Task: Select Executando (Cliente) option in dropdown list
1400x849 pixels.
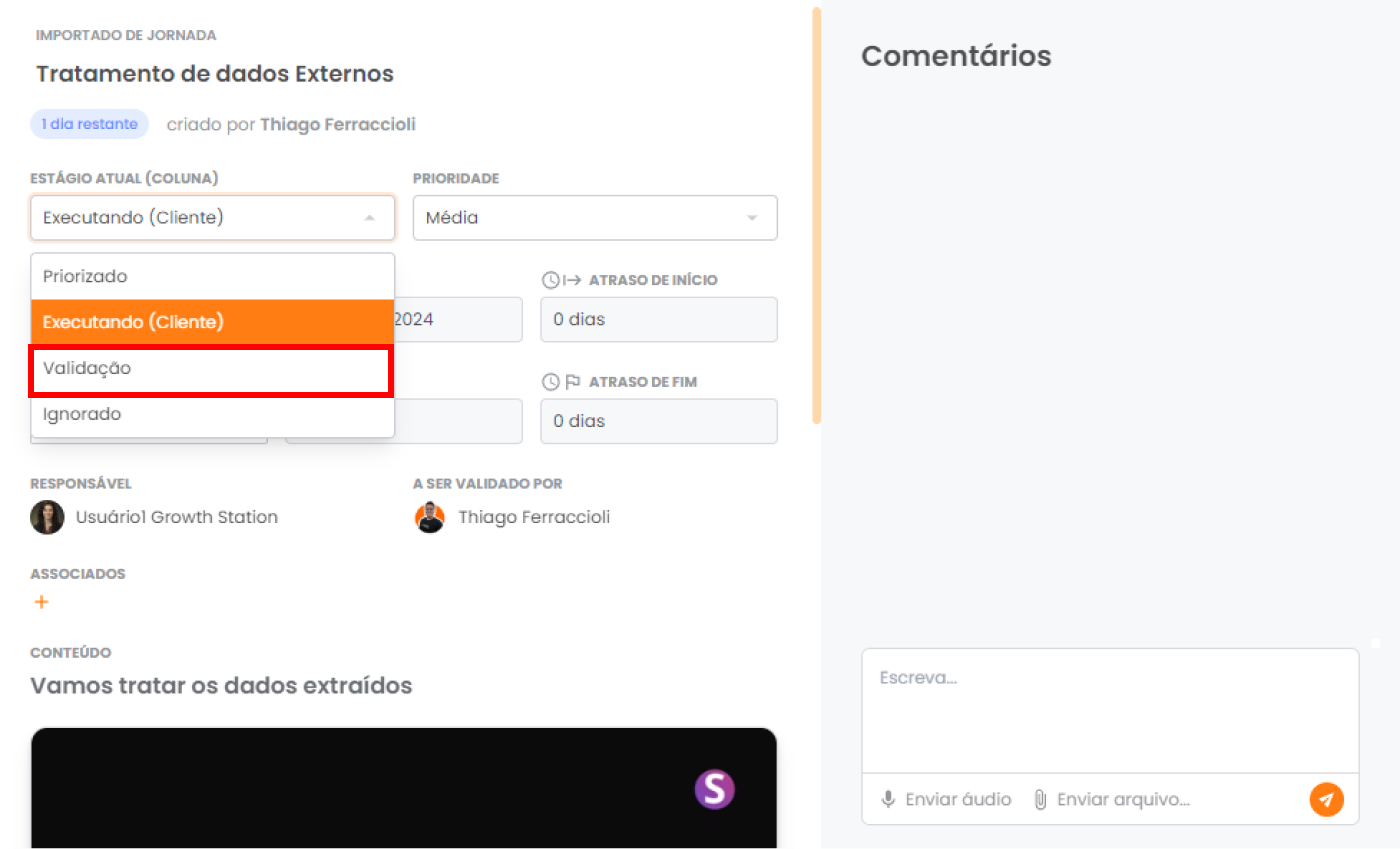Action: click(x=212, y=322)
